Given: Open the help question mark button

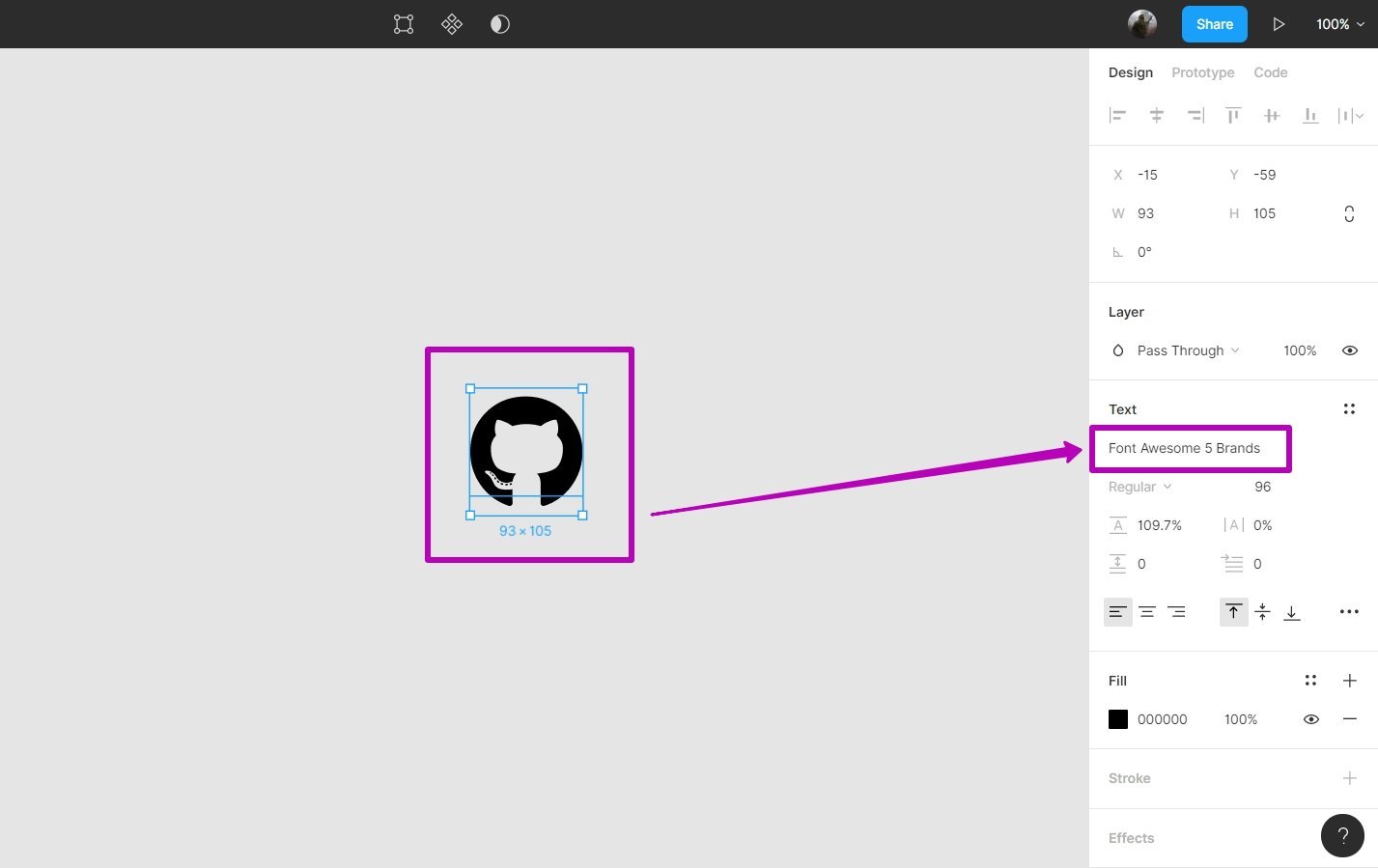Looking at the screenshot, I should pos(1342,836).
